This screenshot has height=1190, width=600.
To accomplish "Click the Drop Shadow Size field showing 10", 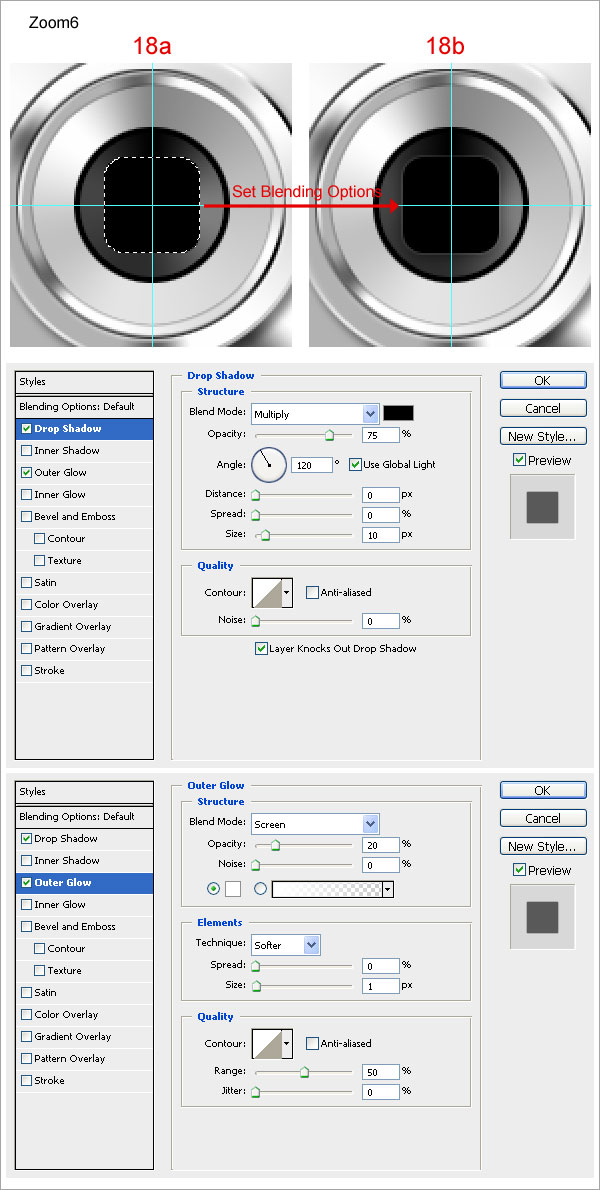I will [x=380, y=534].
